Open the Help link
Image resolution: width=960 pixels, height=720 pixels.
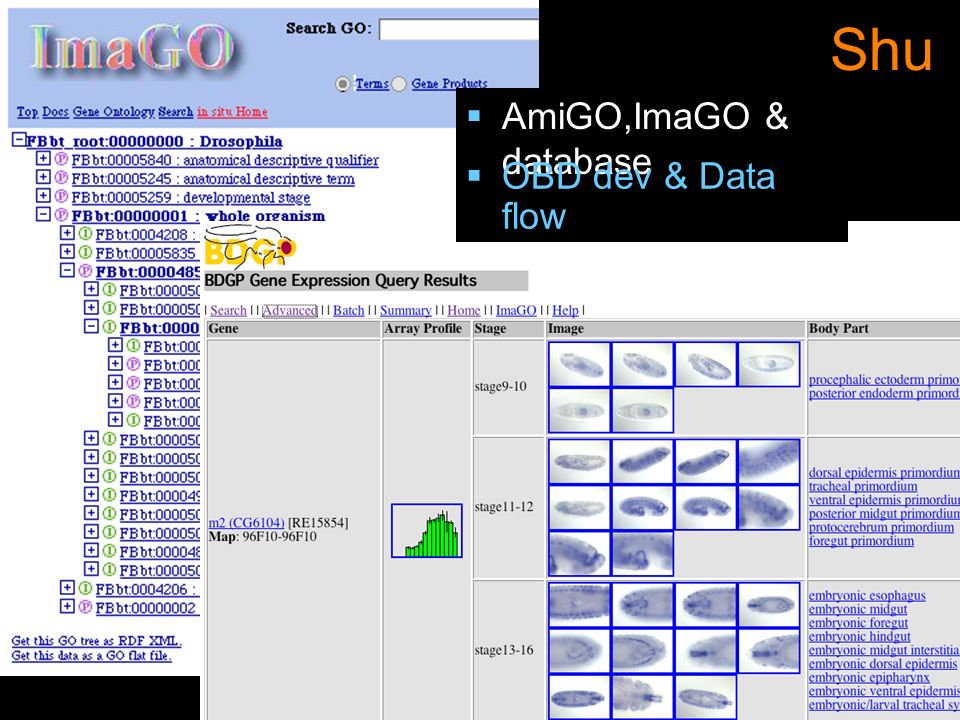pyautogui.click(x=565, y=310)
